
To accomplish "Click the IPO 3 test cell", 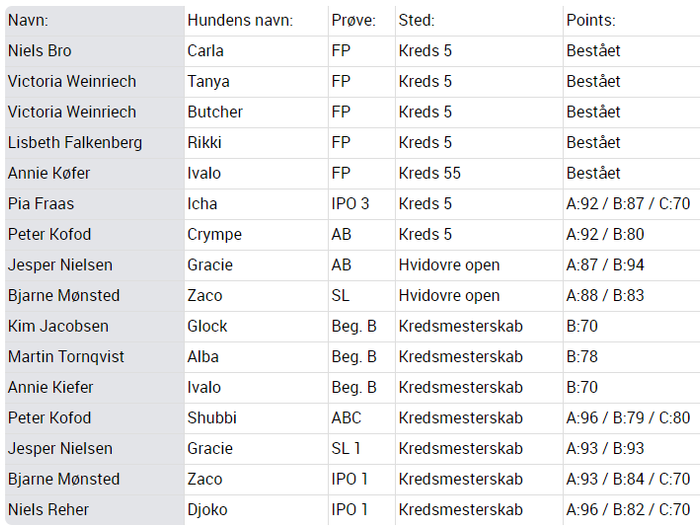I will pos(362,204).
